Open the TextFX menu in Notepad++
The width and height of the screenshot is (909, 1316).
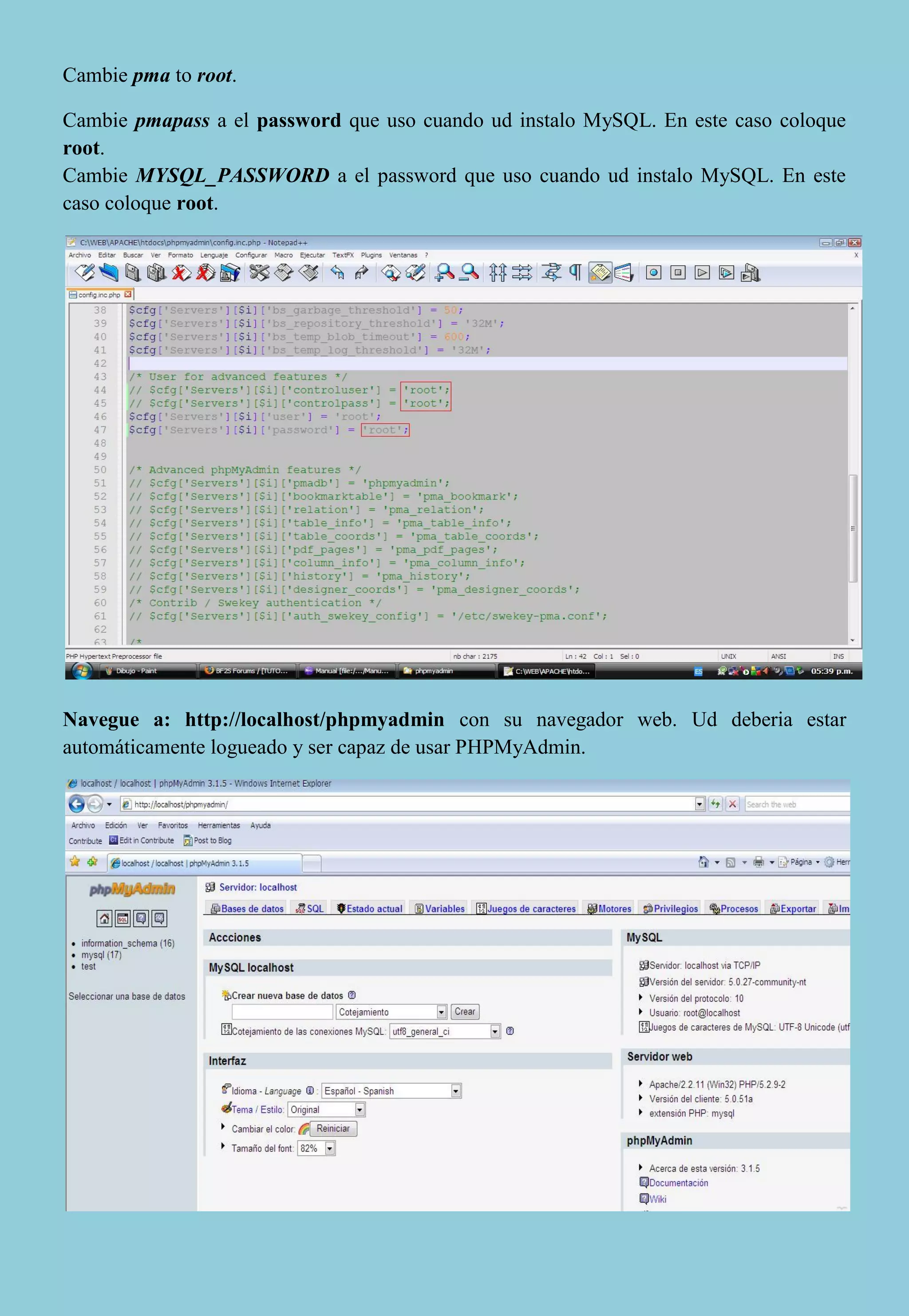[343, 255]
